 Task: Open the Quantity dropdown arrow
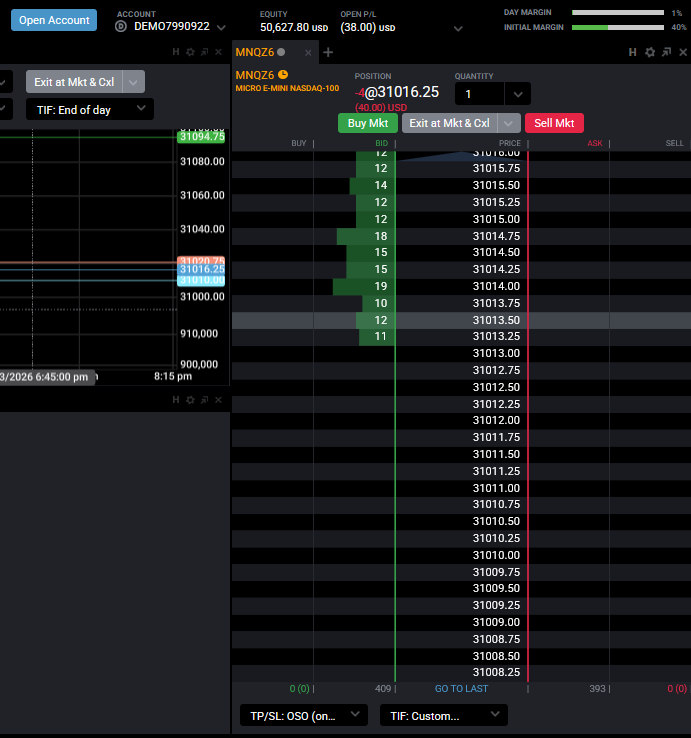[x=518, y=94]
